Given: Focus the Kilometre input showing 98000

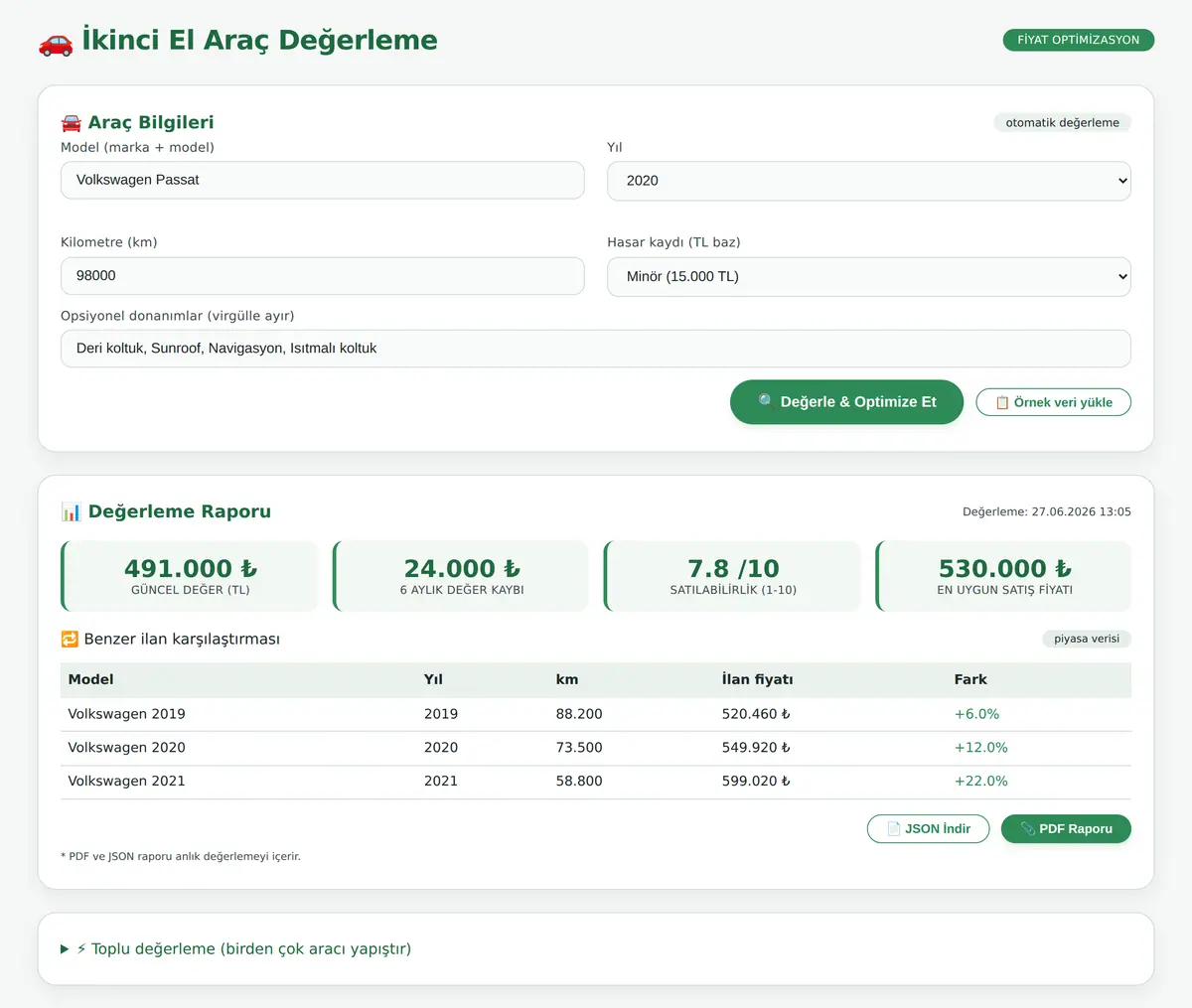Looking at the screenshot, I should point(323,276).
